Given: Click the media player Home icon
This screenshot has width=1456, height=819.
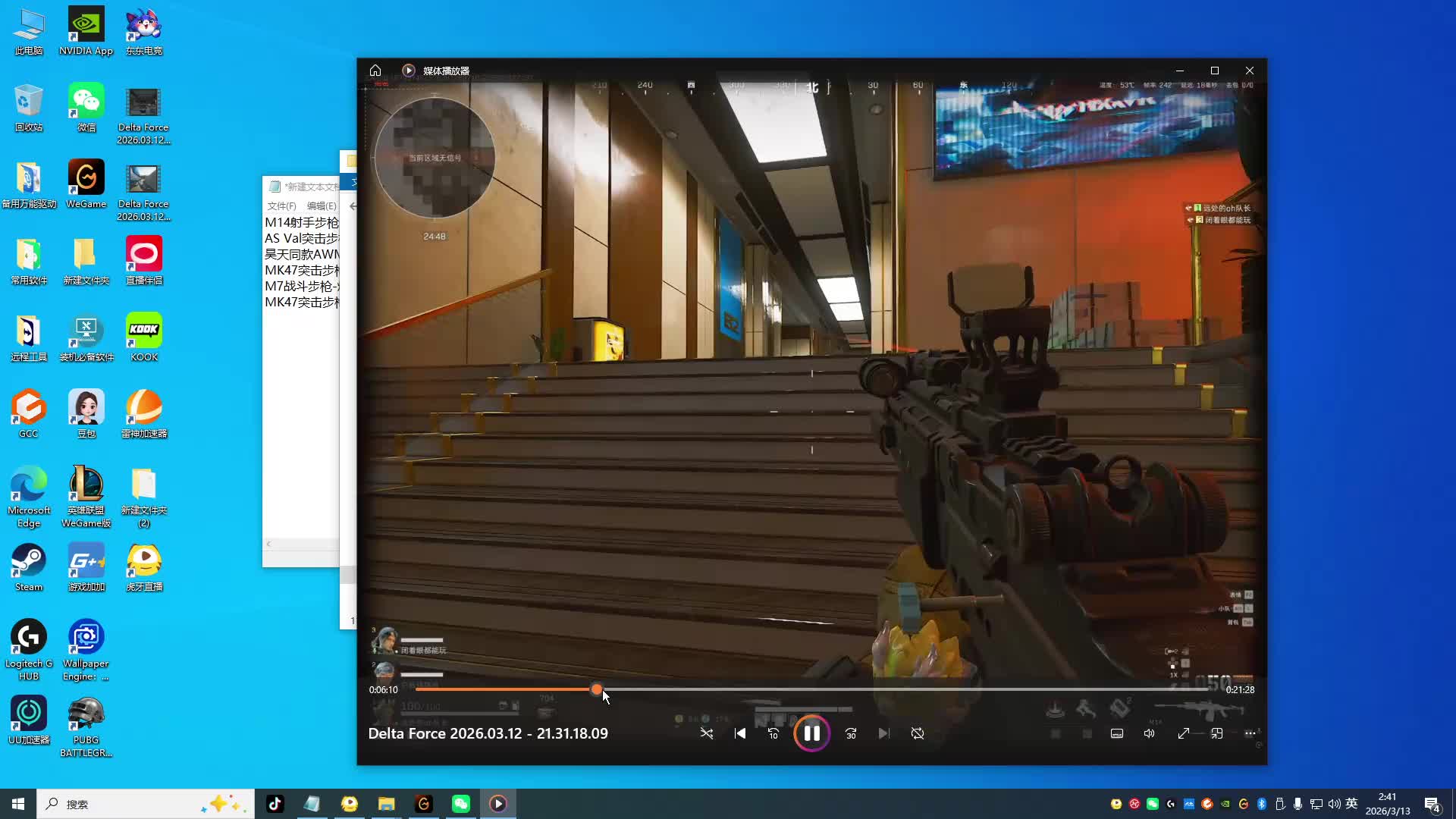Looking at the screenshot, I should pyautogui.click(x=375, y=71).
